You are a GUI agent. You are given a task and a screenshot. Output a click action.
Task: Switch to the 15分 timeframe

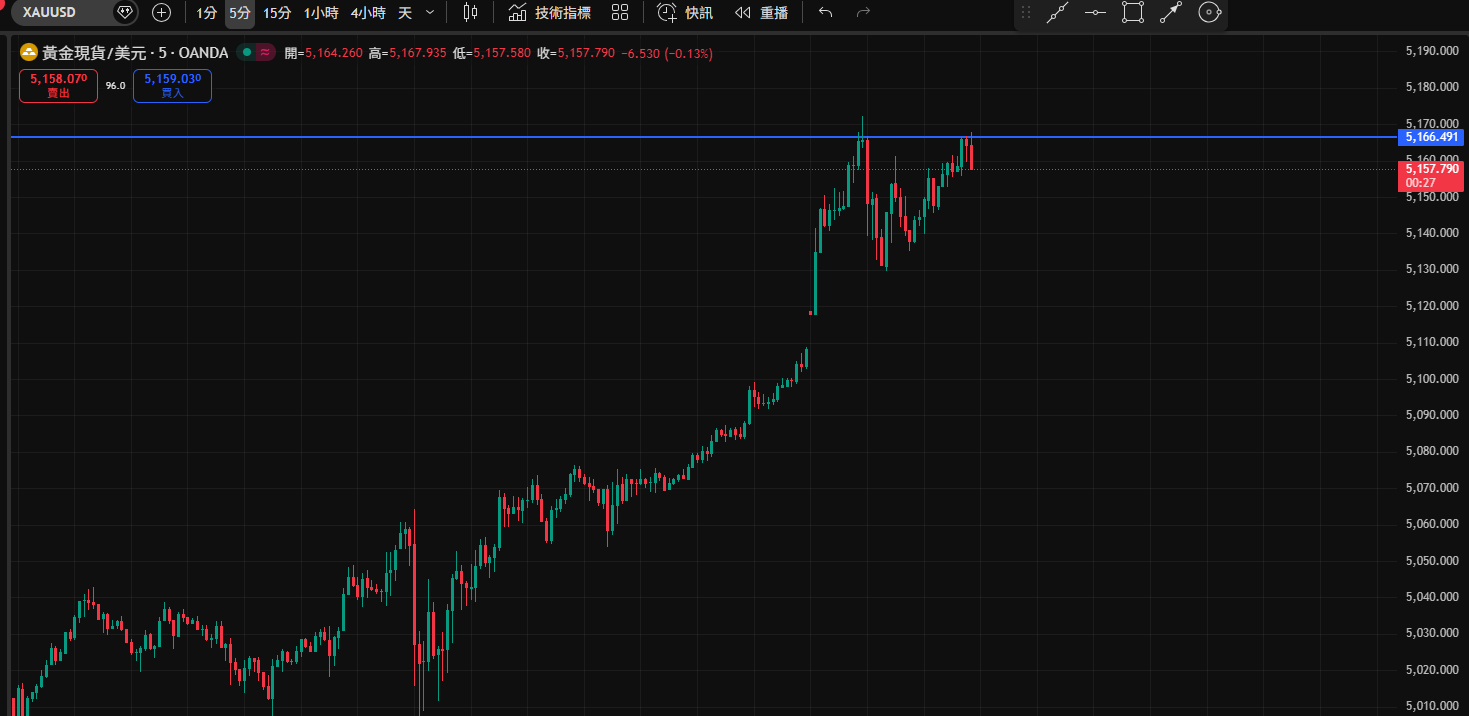coord(277,13)
